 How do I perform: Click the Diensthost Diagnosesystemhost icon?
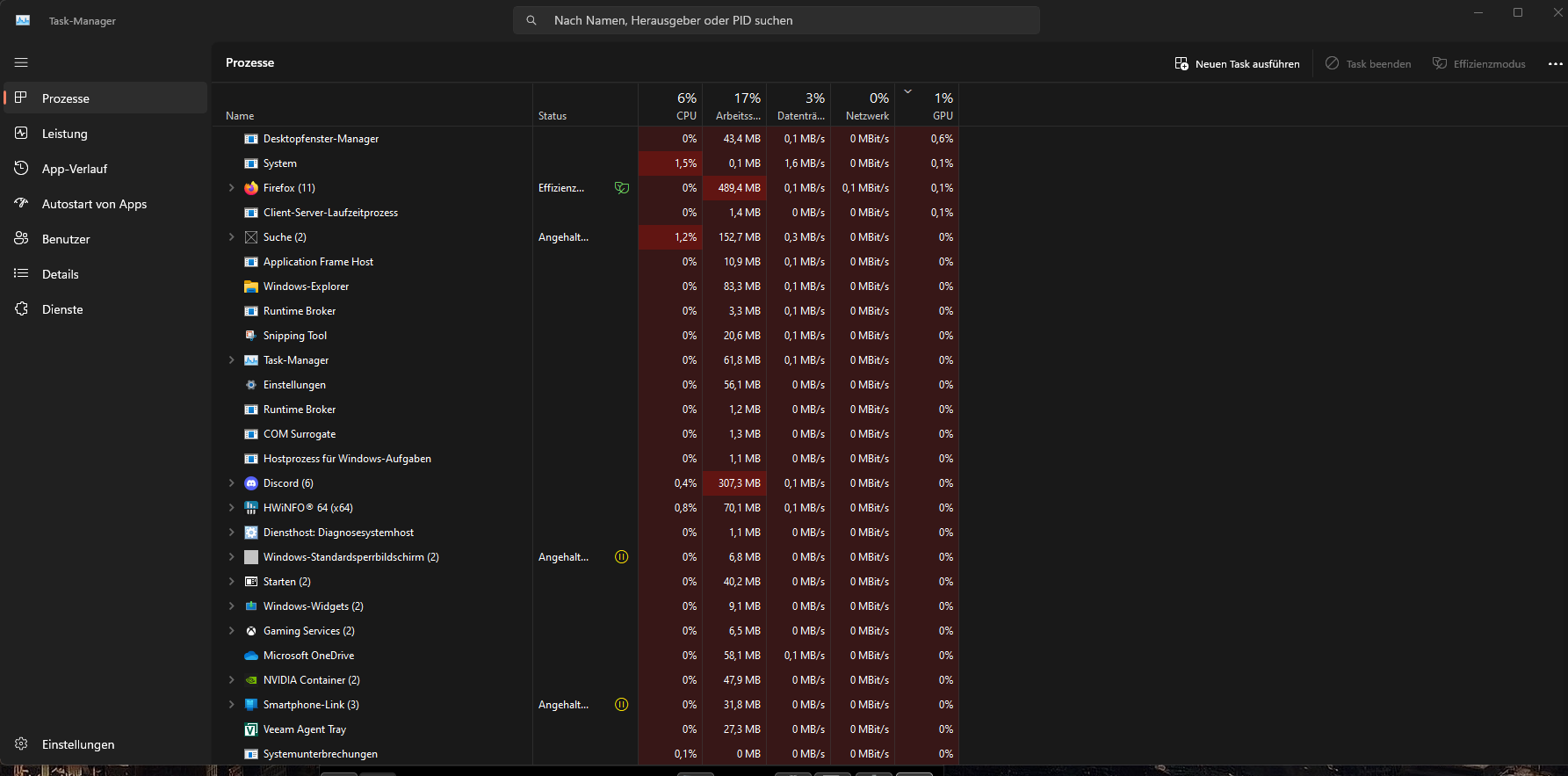(251, 533)
